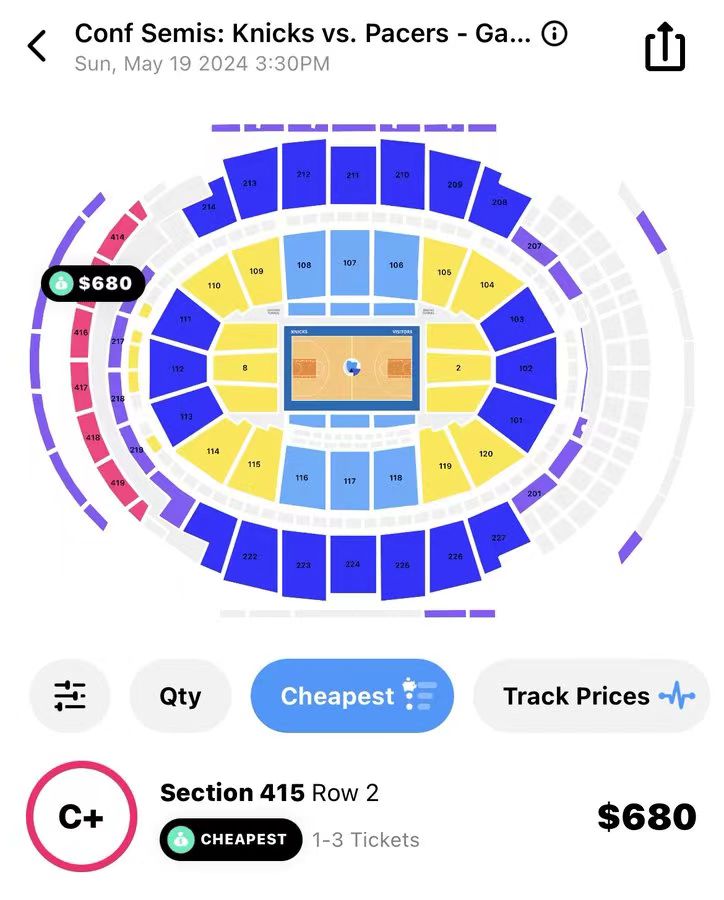724x900 pixels.
Task: Tap the Track Prices button
Action: click(x=591, y=696)
